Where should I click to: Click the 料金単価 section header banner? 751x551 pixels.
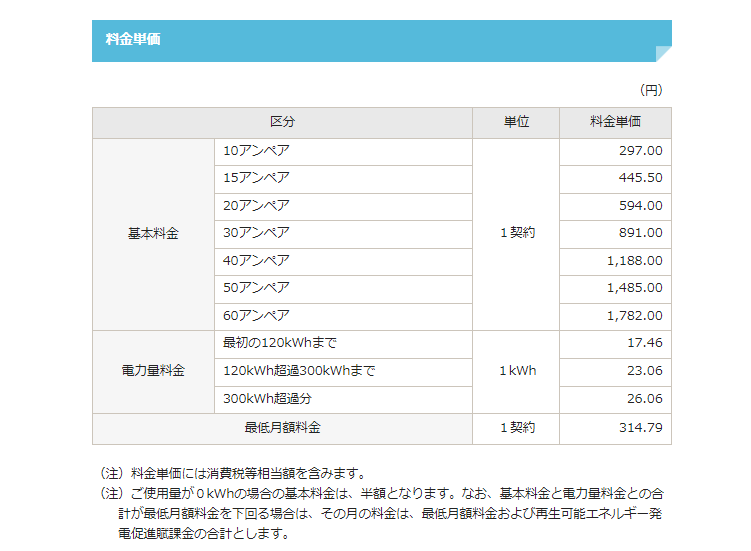(380, 41)
